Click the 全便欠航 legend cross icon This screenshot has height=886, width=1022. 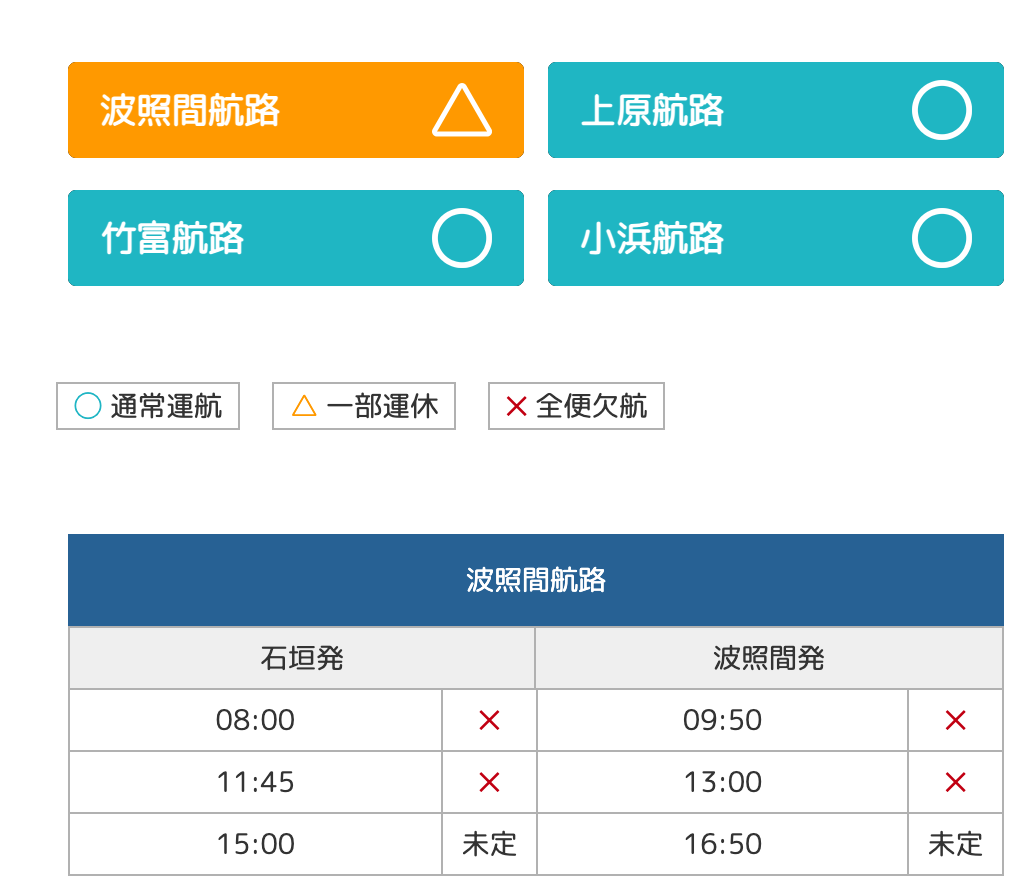click(516, 406)
